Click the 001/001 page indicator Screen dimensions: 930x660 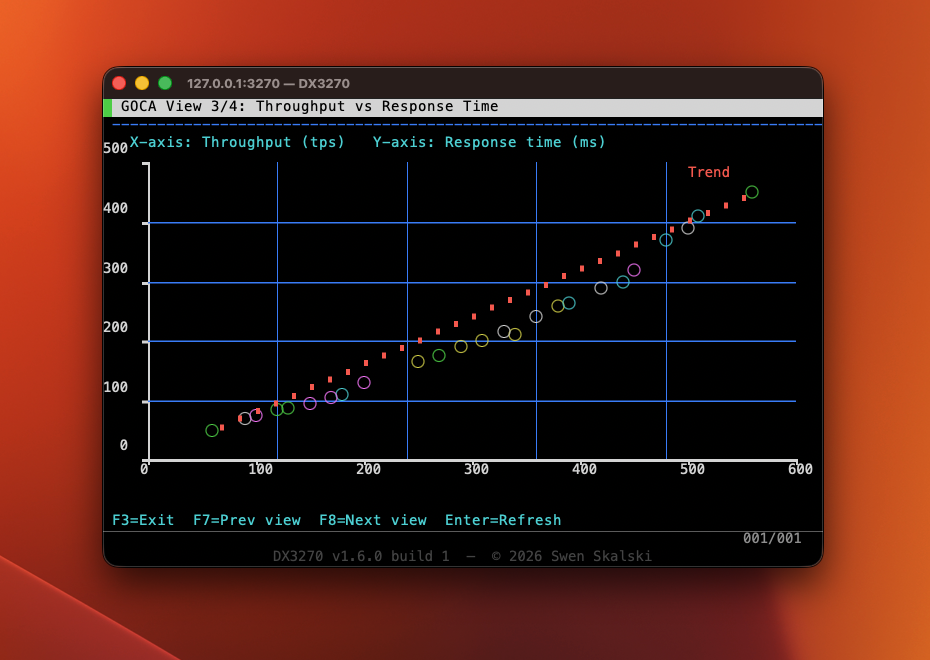pos(772,538)
